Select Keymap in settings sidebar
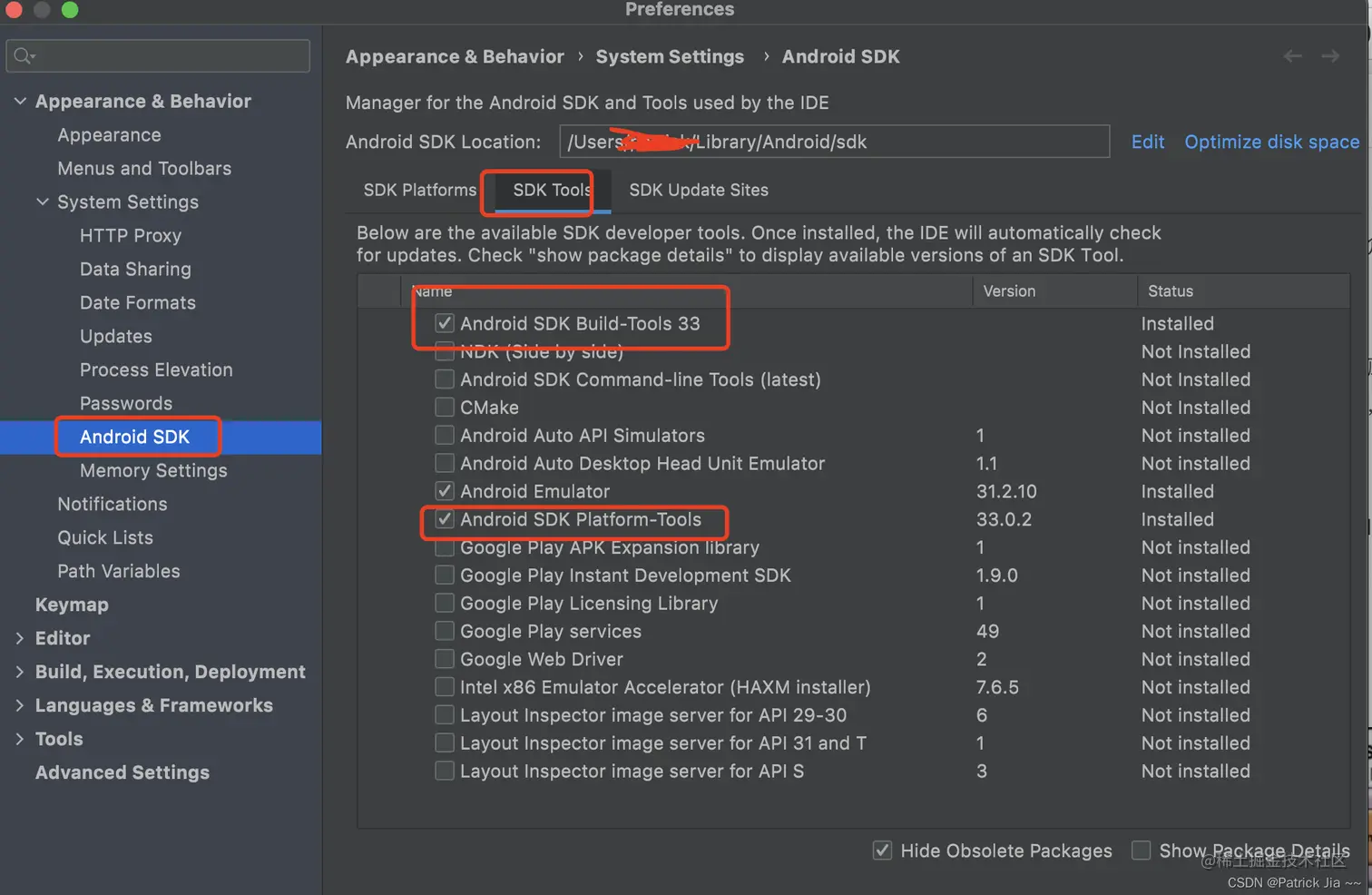This screenshot has height=895, width=1372. [72, 605]
